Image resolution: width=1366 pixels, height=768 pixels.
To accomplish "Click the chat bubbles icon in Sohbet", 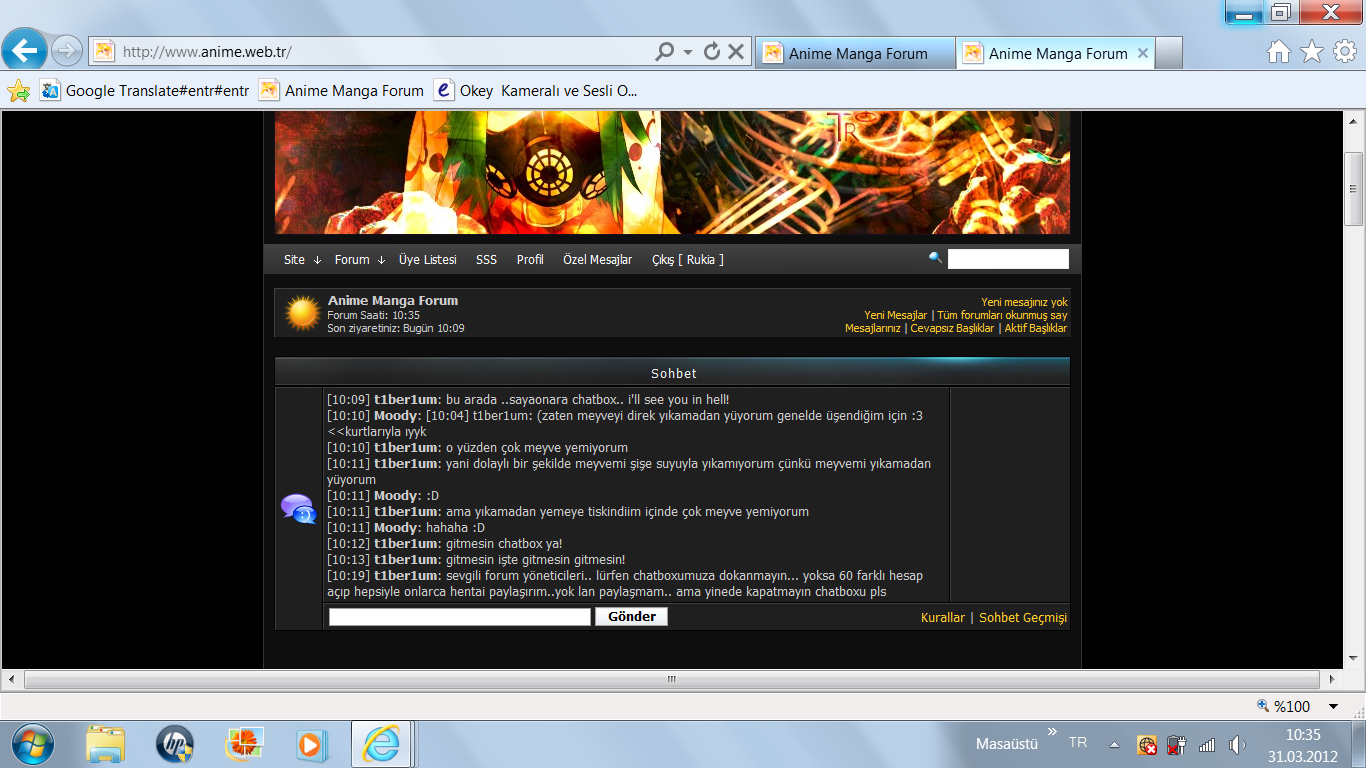I will [x=298, y=509].
